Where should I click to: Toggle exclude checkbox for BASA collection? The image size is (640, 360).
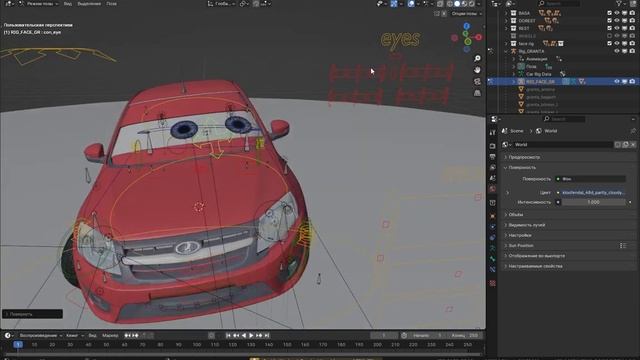[x=609, y=13]
